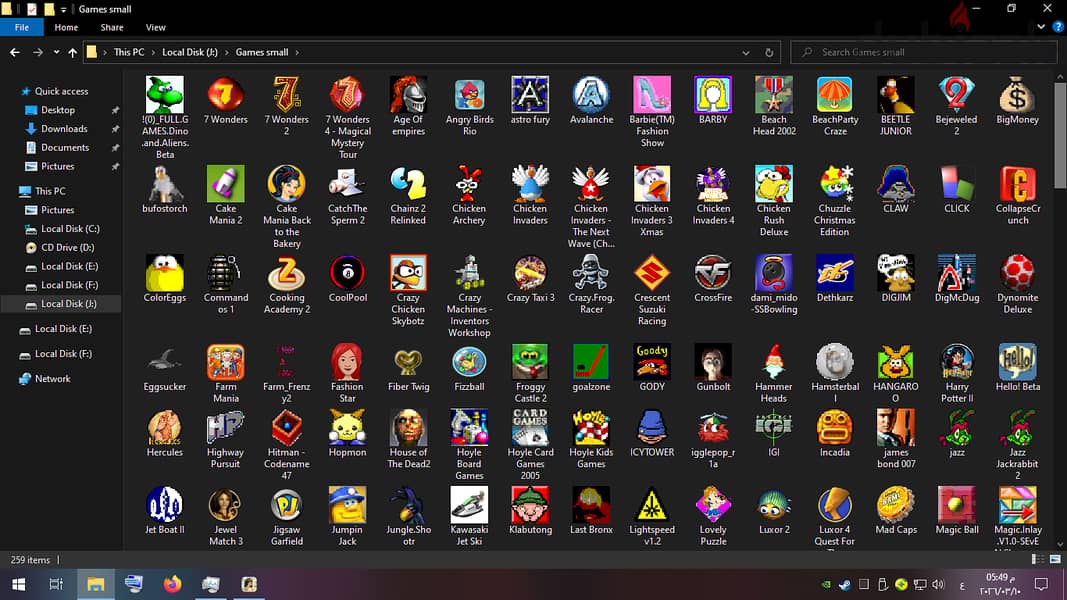Switch to the View ribbon tab
The width and height of the screenshot is (1067, 600).
[155, 27]
